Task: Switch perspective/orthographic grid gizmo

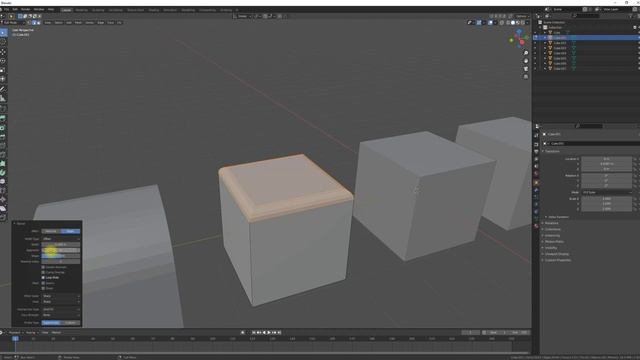Action: 526,77
